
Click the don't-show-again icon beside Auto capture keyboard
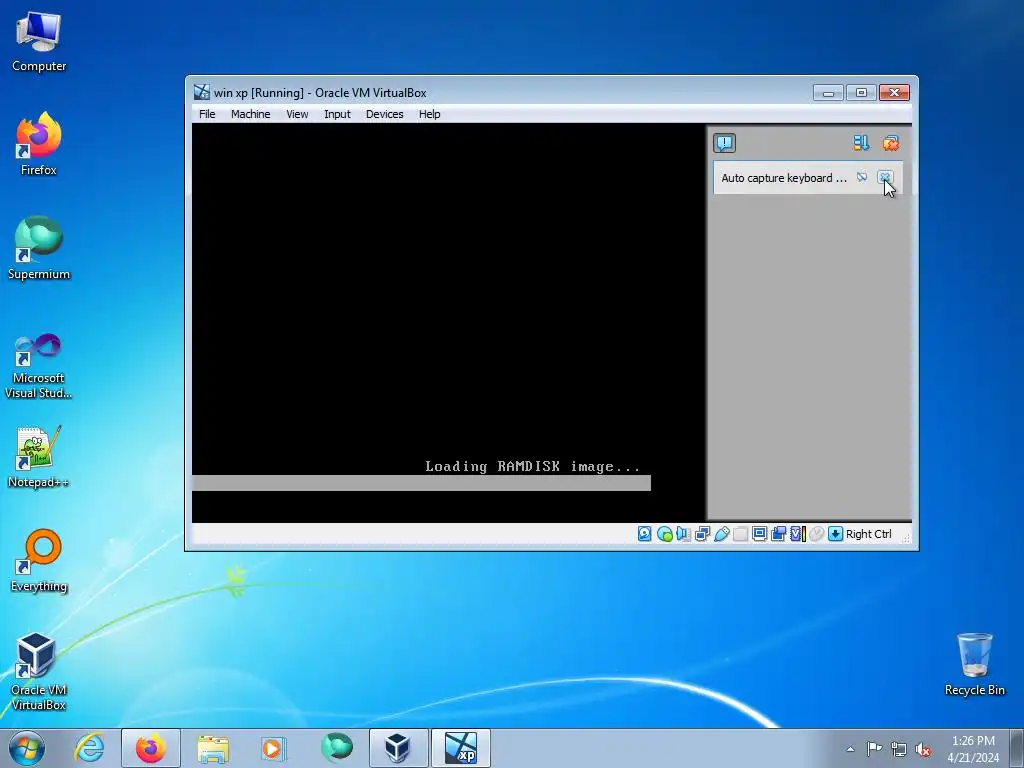tap(862, 178)
